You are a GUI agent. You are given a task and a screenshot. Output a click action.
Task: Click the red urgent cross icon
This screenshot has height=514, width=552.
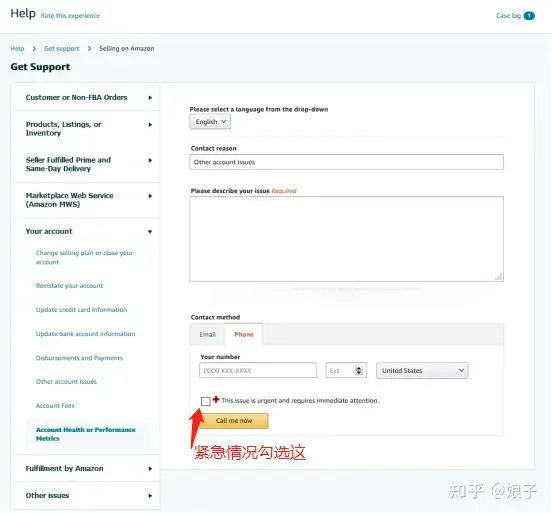pos(216,399)
